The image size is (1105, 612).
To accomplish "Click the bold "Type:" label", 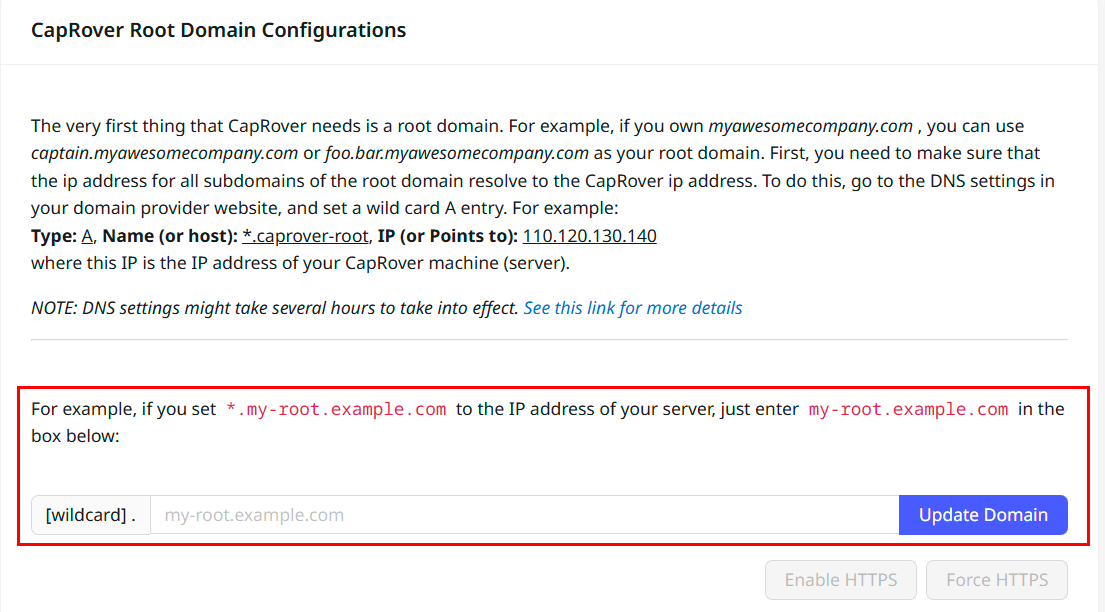I will 54,236.
